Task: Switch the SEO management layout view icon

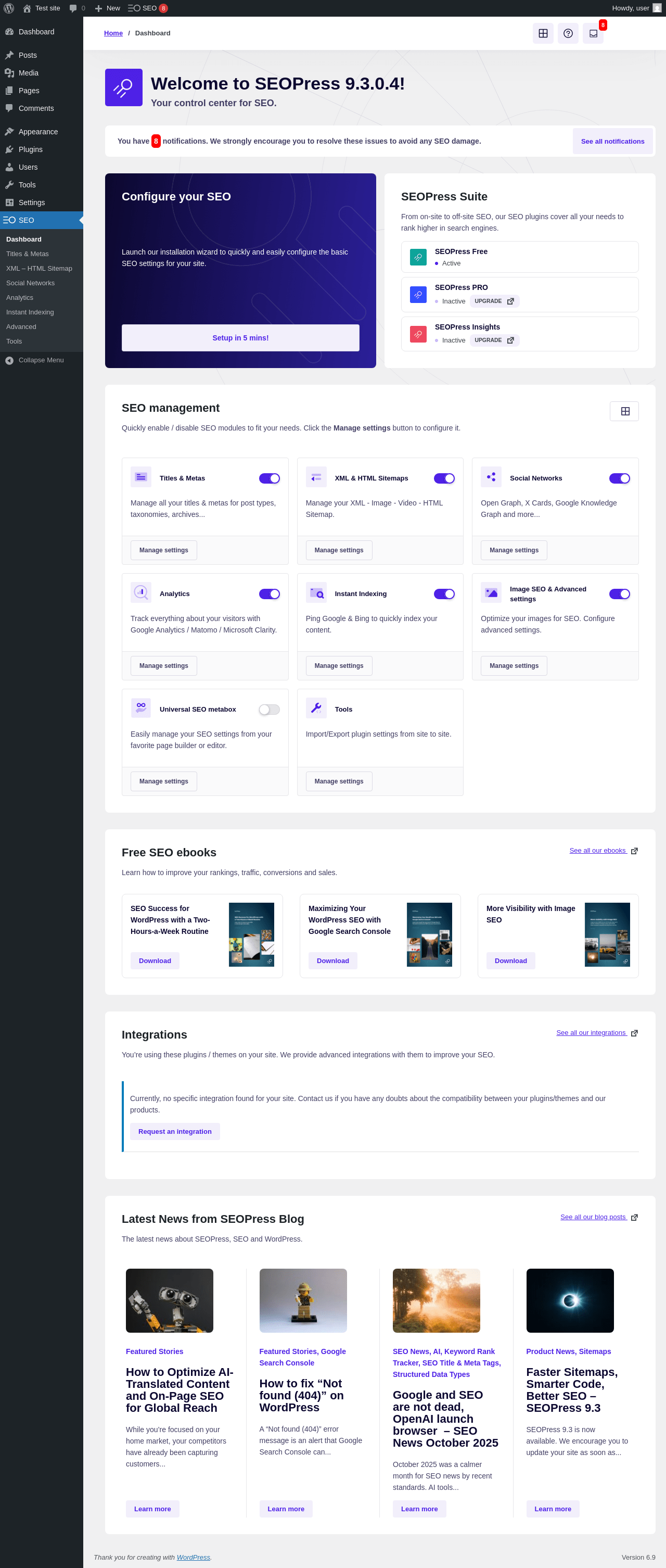Action: click(624, 411)
